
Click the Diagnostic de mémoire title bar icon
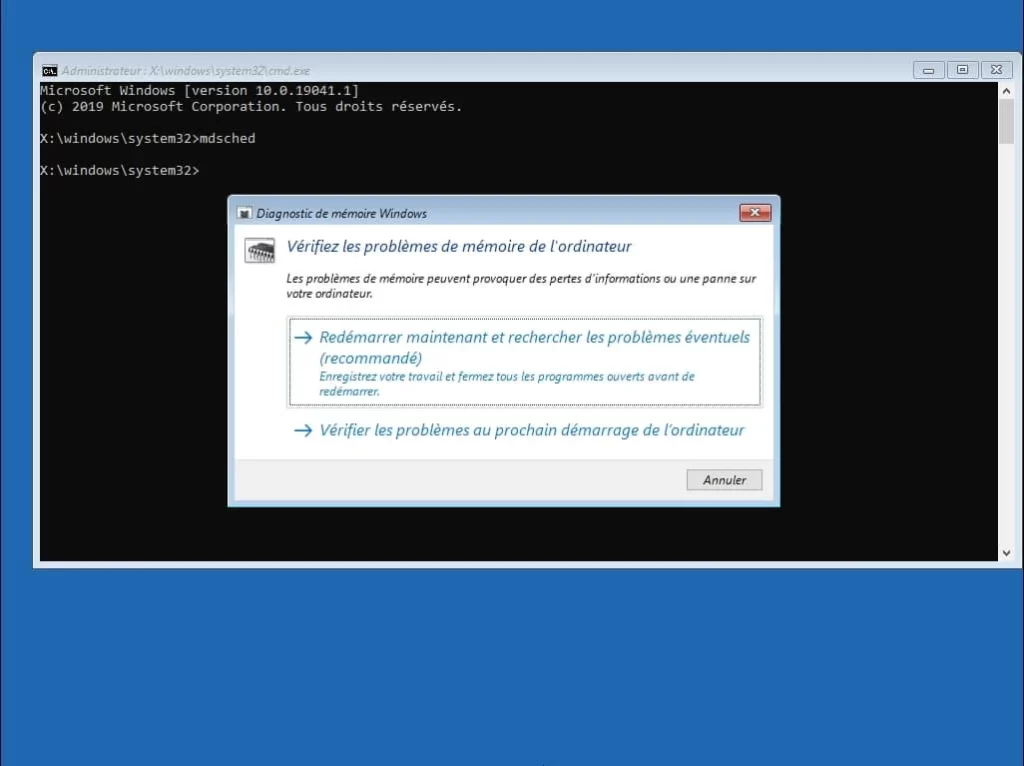(244, 214)
